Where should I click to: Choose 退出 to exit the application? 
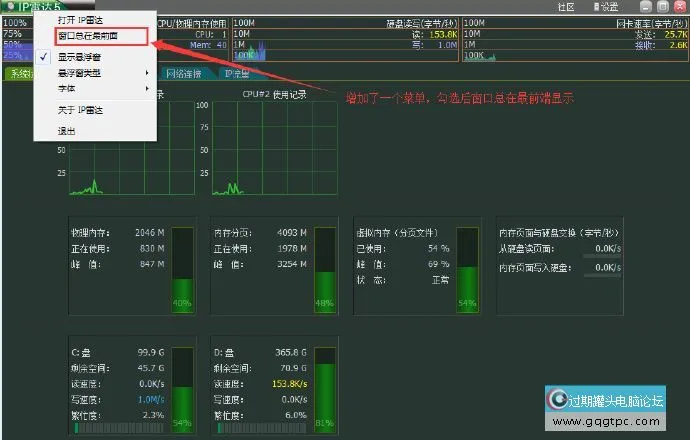67,131
